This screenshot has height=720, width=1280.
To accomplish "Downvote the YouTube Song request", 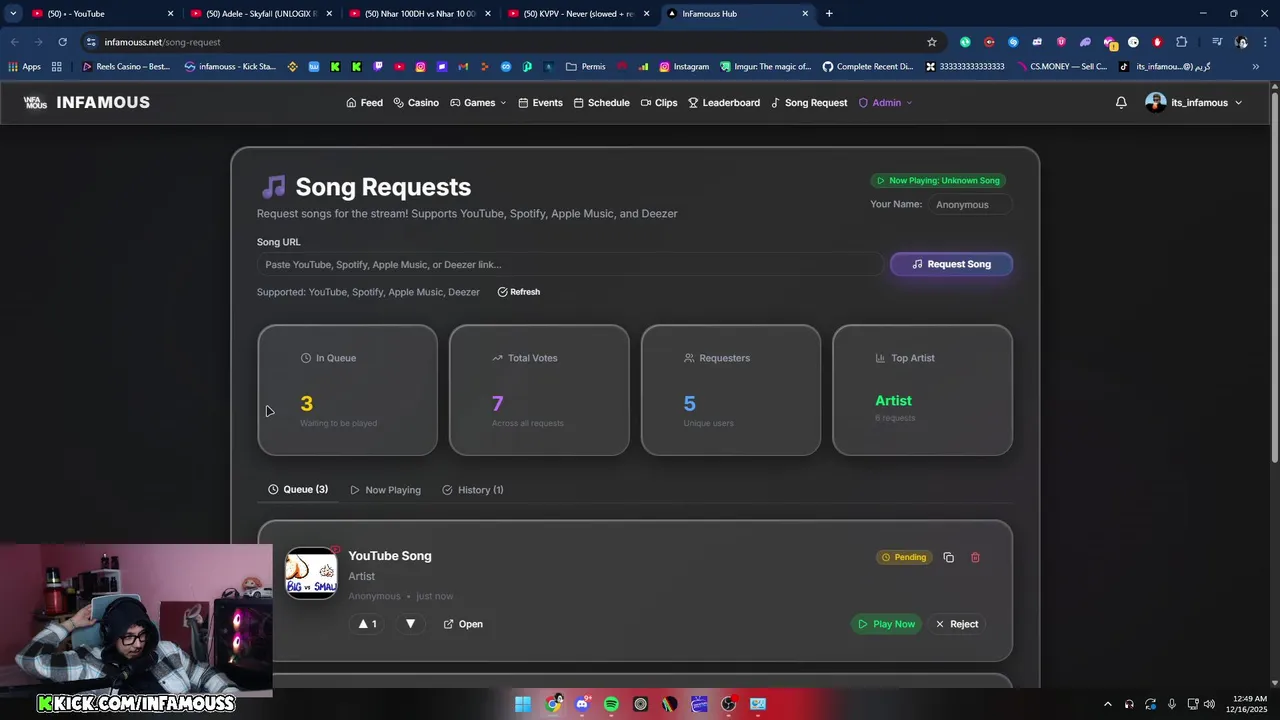I will (410, 624).
